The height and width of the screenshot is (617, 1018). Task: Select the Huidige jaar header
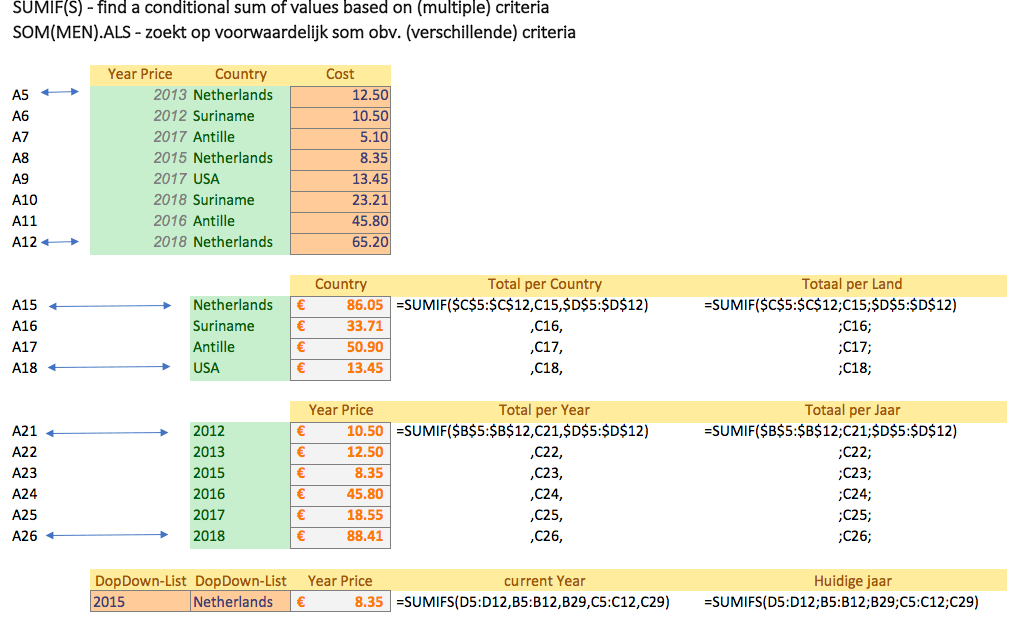(x=852, y=581)
